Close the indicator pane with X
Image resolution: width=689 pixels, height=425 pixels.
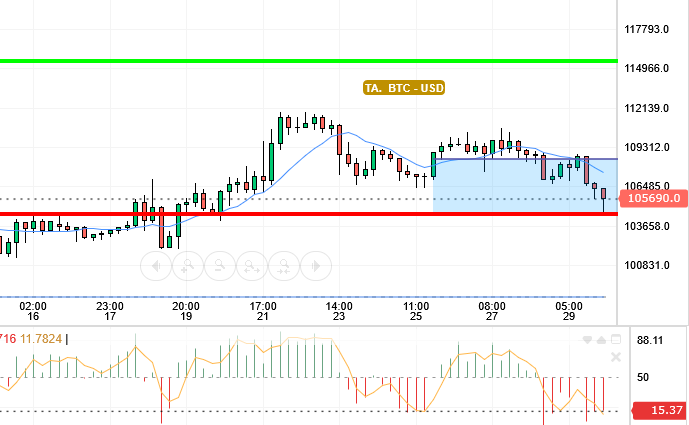click(x=616, y=357)
